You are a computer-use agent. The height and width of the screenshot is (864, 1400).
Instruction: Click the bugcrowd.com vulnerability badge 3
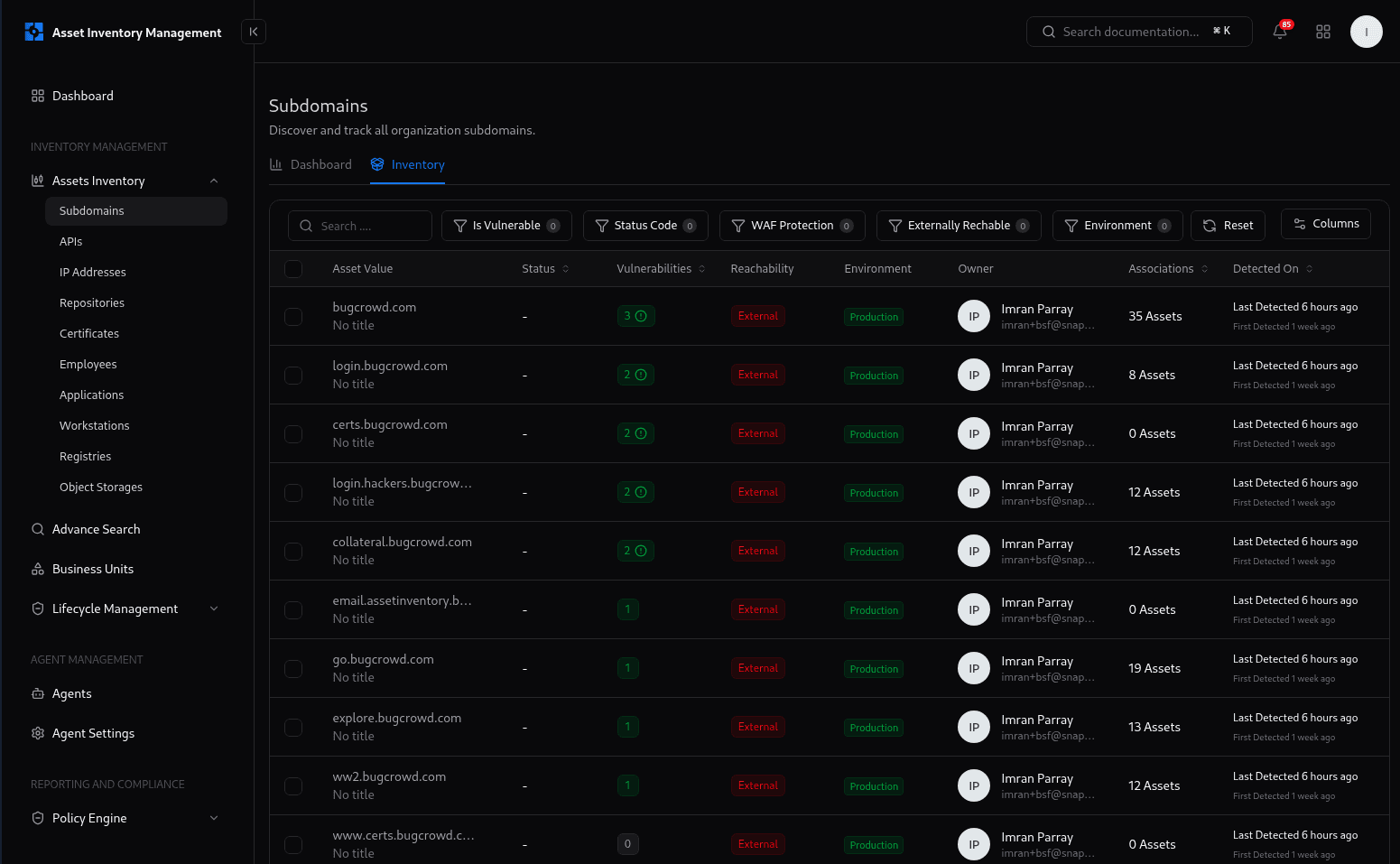click(635, 316)
